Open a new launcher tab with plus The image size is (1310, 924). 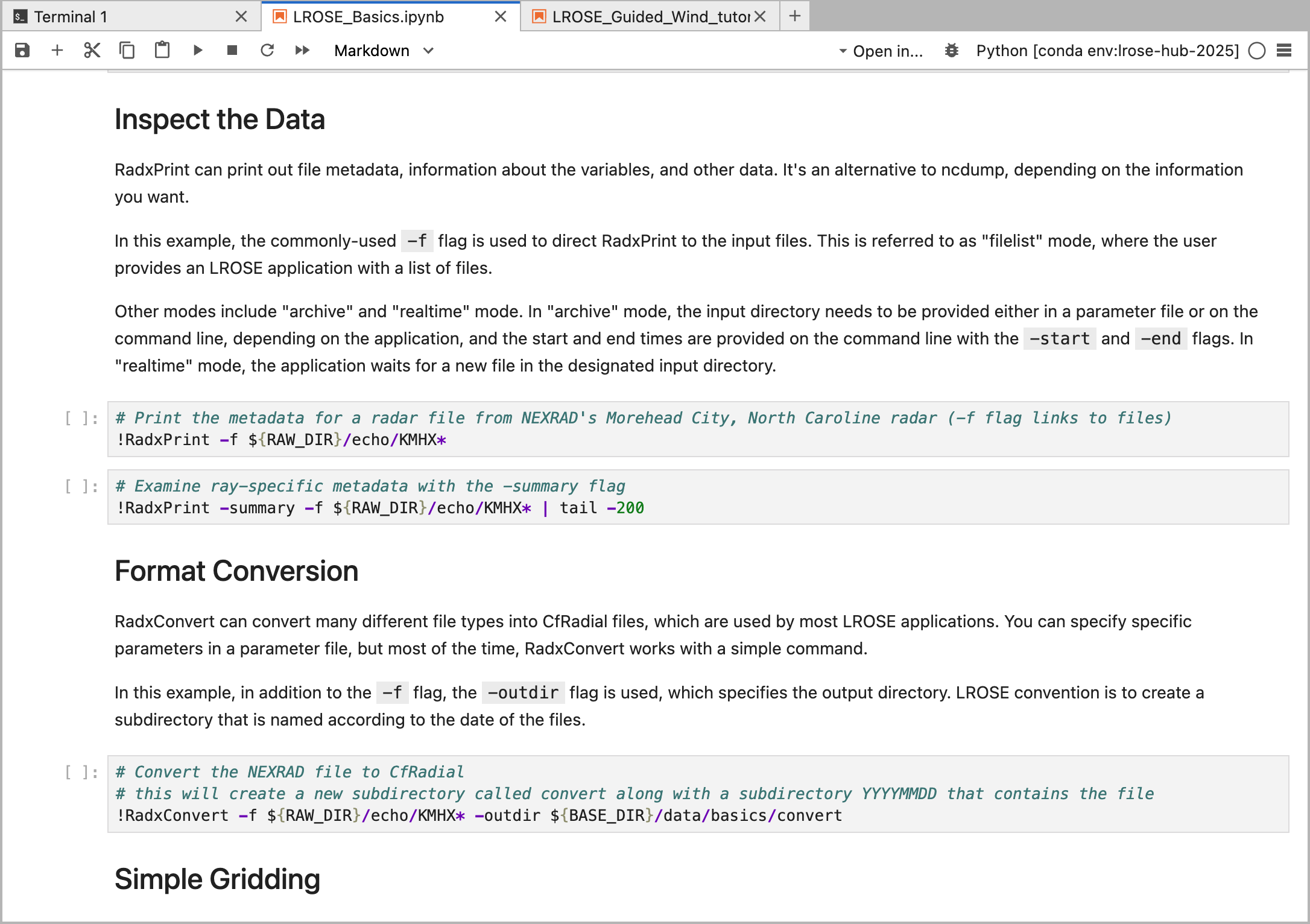coord(795,16)
